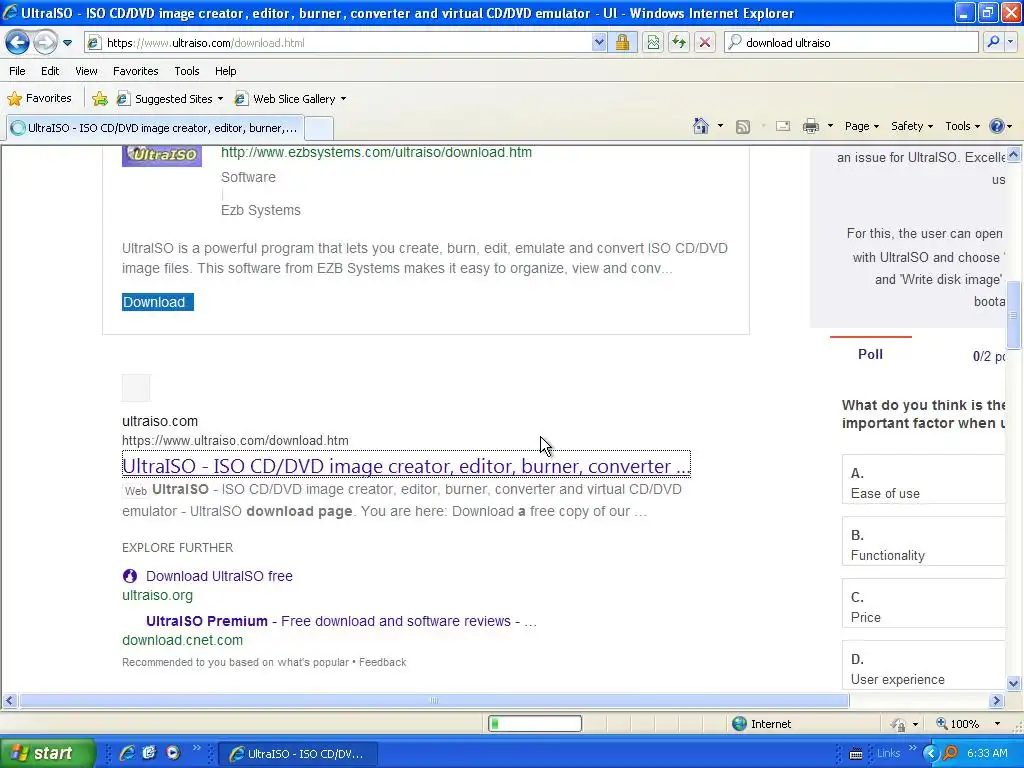This screenshot has height=768, width=1024.
Task: Click the Stop loading icon
Action: click(x=705, y=42)
